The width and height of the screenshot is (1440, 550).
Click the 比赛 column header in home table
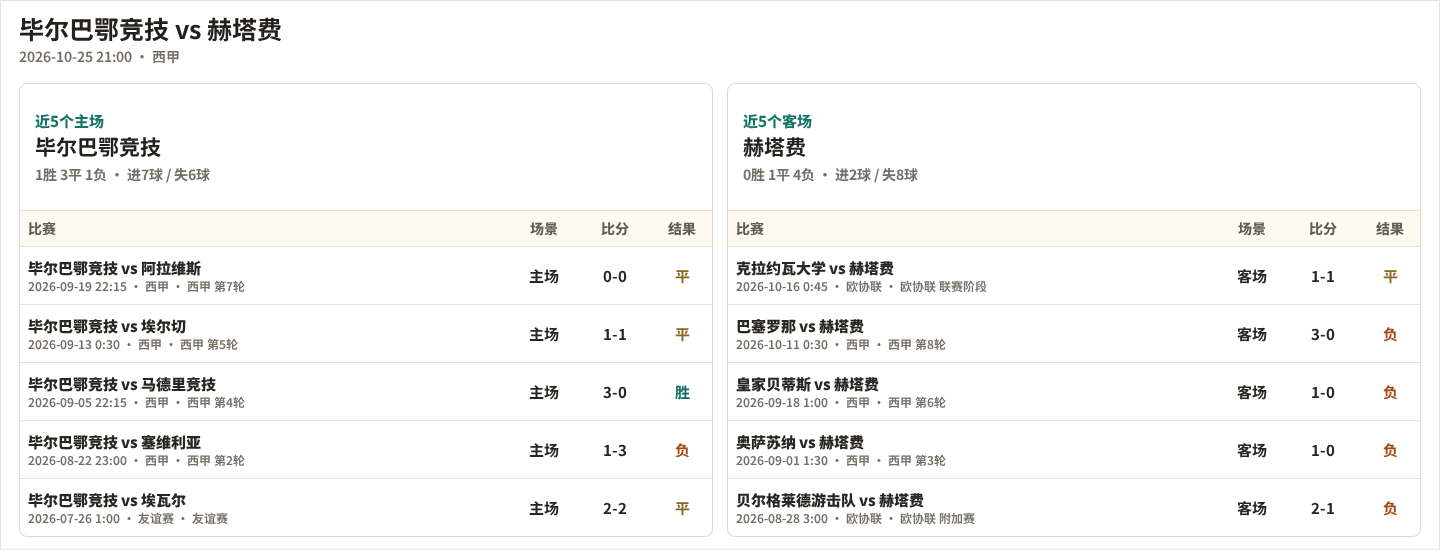tap(42, 229)
